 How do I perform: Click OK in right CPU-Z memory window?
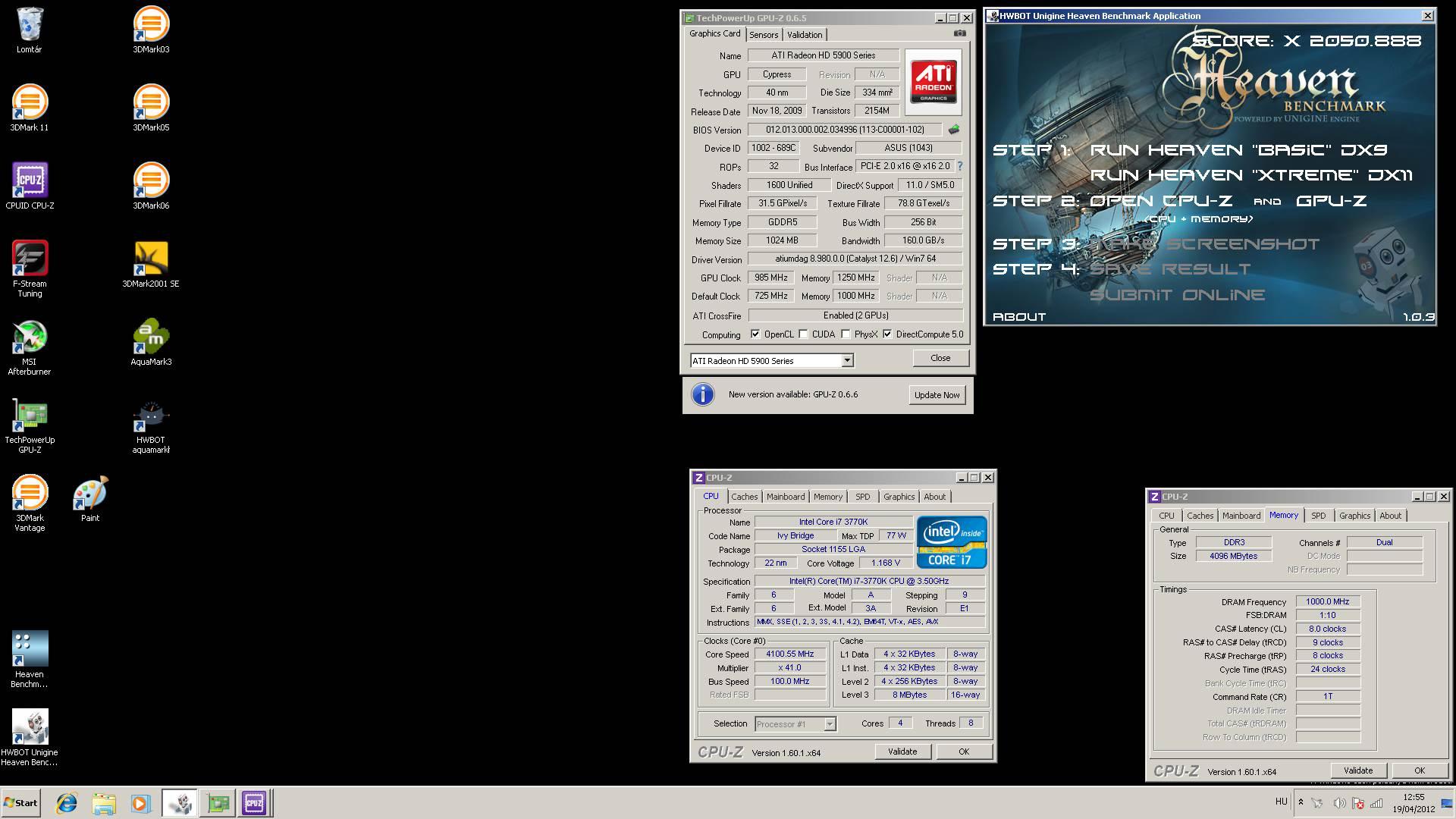(1420, 770)
